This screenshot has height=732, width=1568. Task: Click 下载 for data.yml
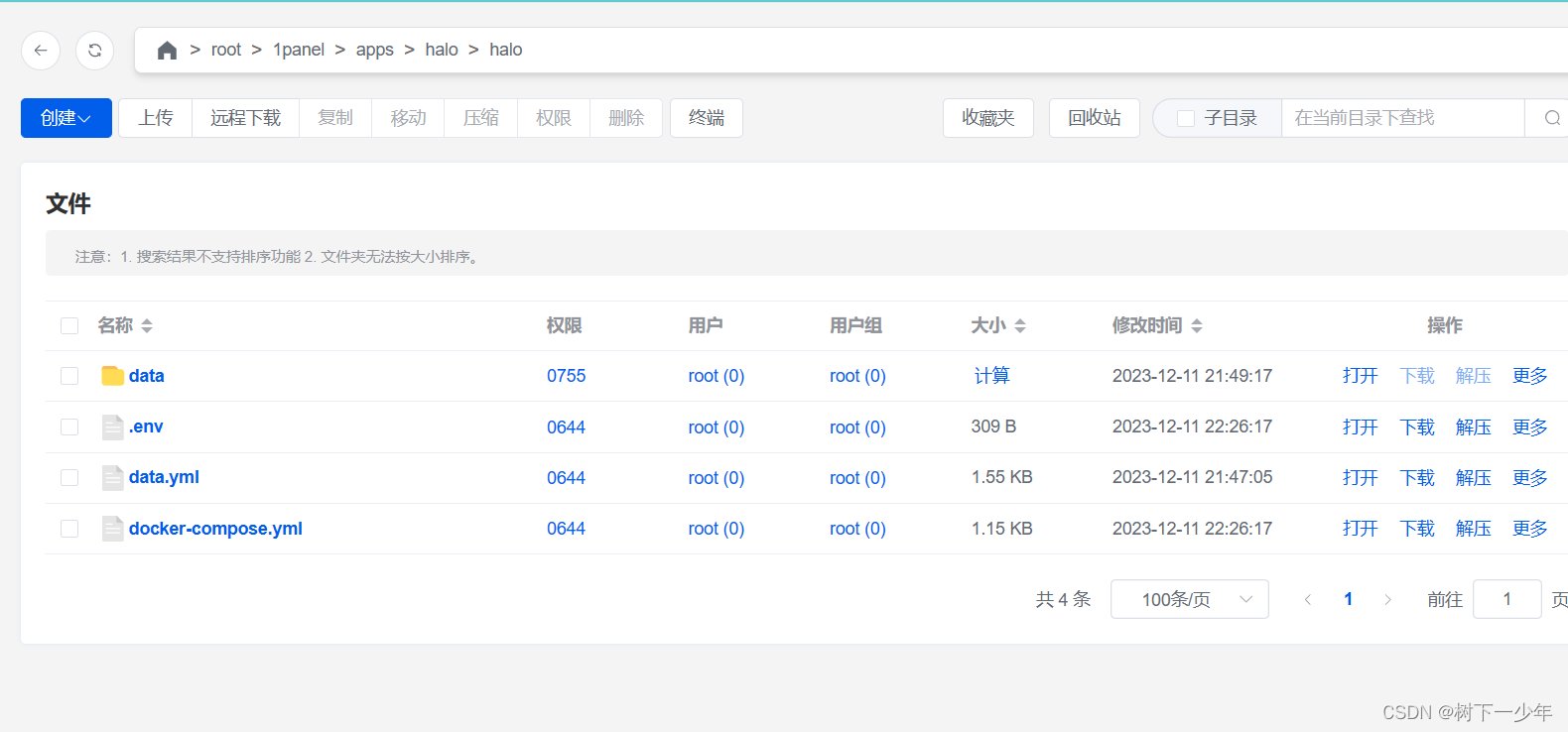(1417, 478)
